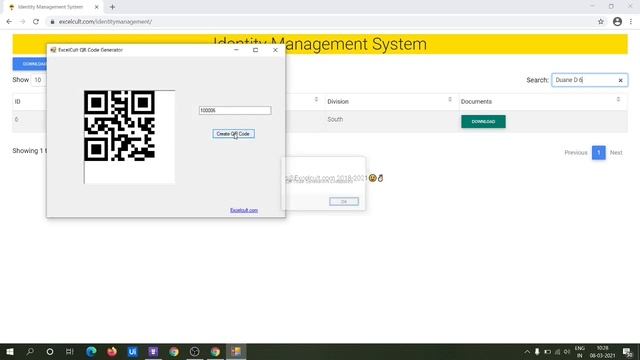Open Task View on the taskbar

click(70, 351)
